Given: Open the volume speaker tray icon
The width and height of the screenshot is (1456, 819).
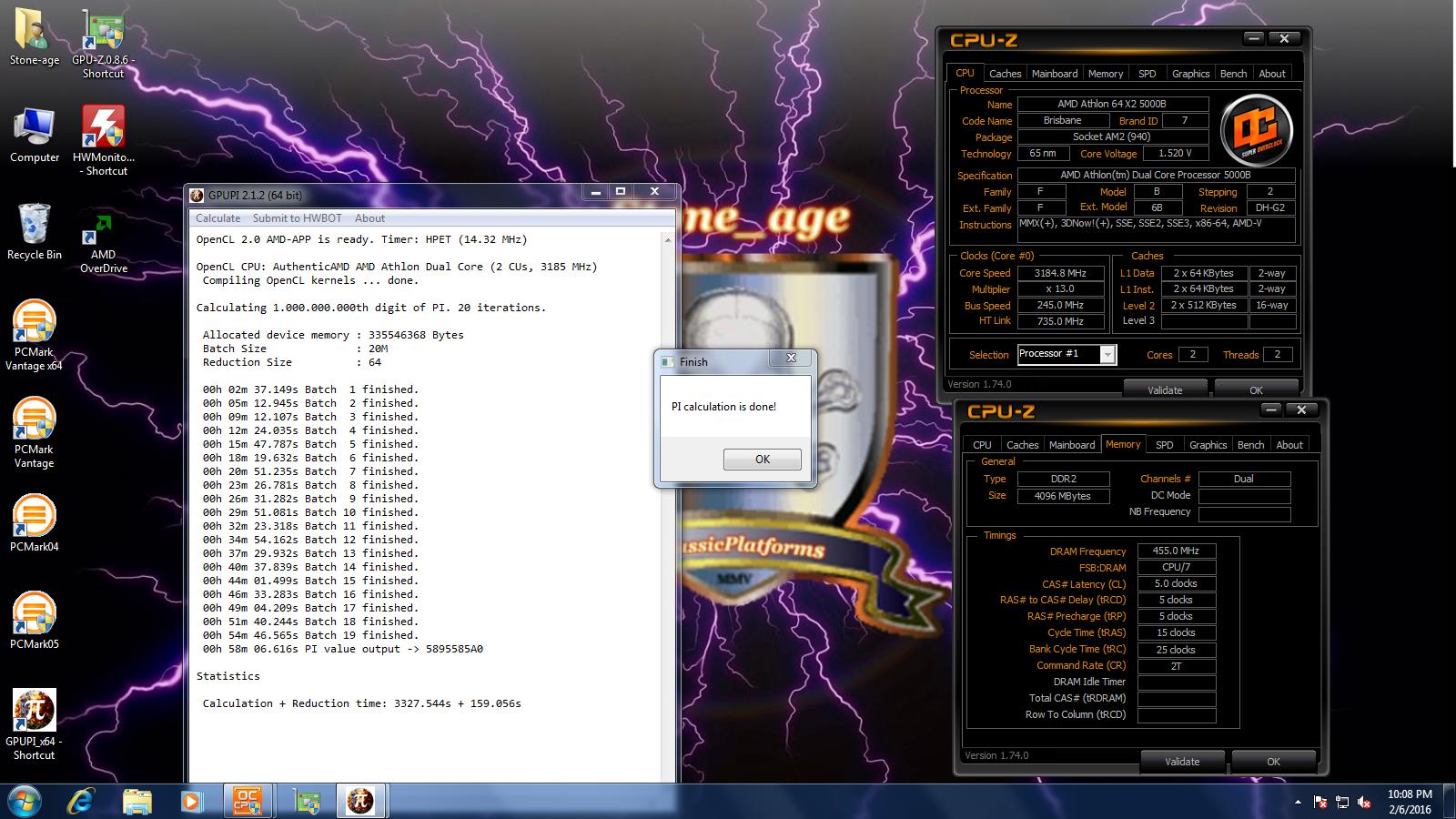Looking at the screenshot, I should pyautogui.click(x=1364, y=802).
